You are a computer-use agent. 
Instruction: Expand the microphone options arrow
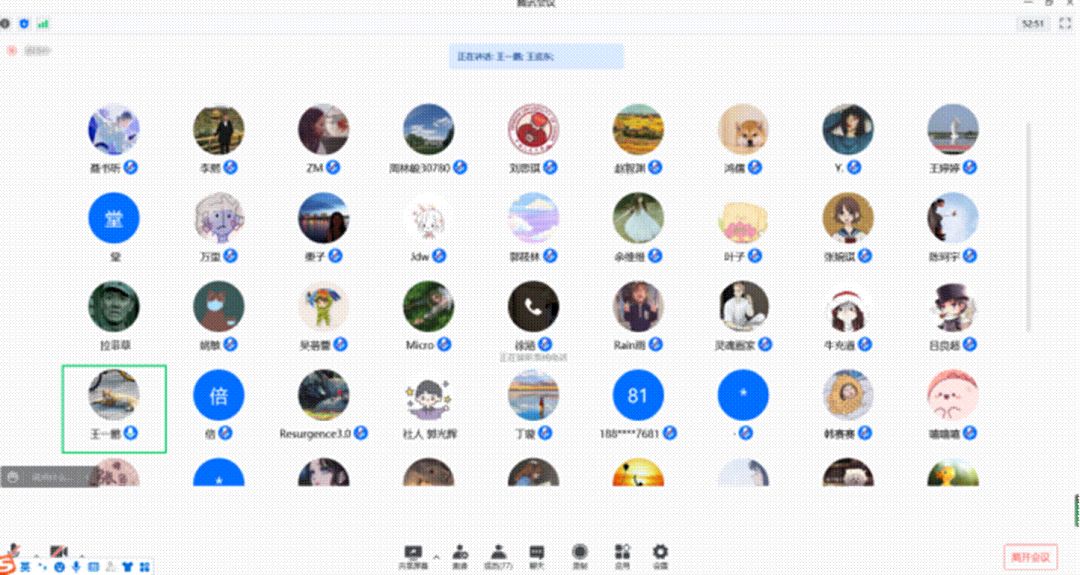pos(35,553)
